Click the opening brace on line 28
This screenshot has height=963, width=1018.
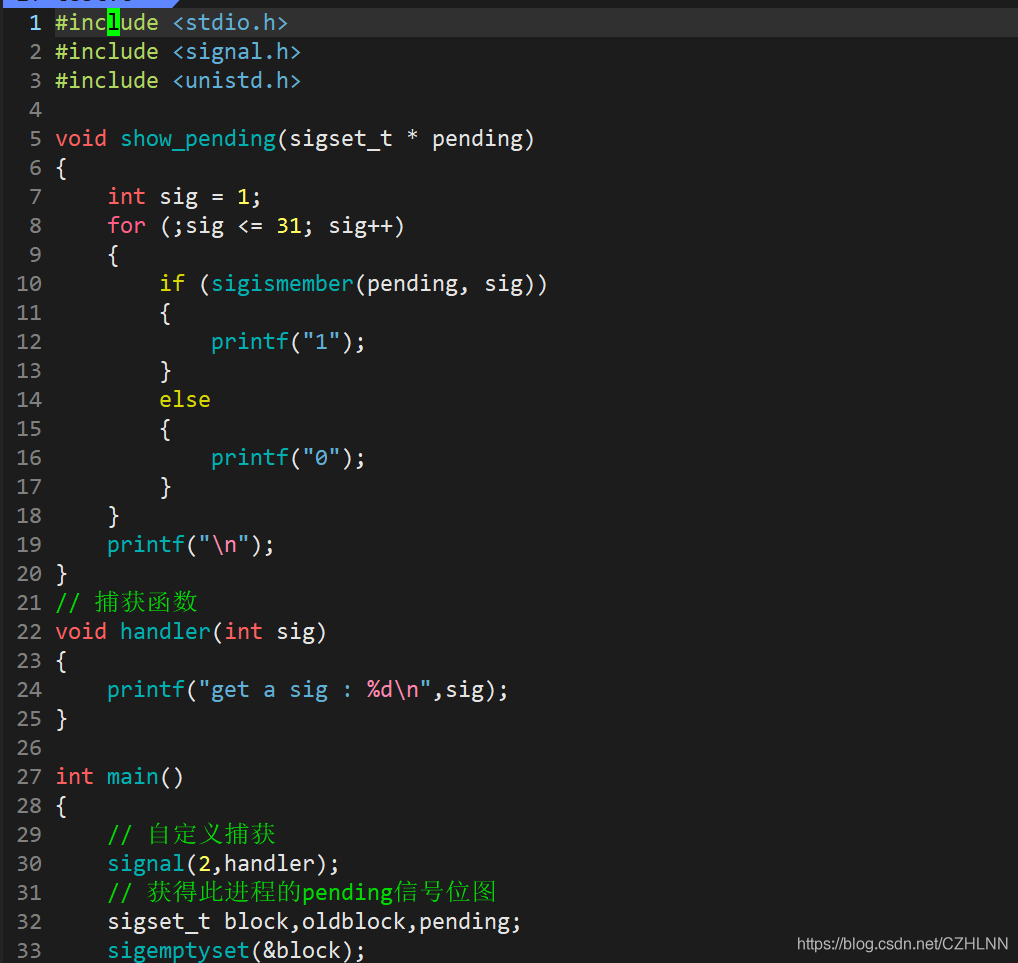[62, 806]
